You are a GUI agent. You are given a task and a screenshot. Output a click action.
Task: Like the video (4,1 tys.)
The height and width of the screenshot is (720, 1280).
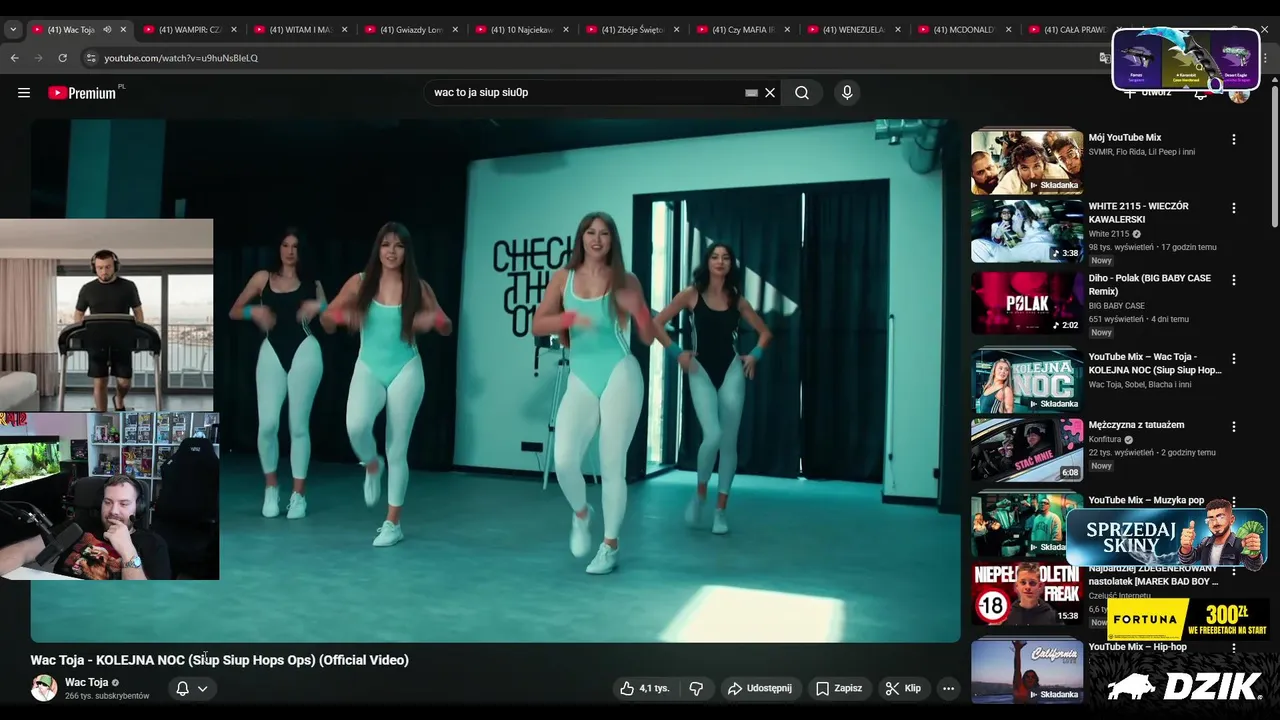click(644, 688)
